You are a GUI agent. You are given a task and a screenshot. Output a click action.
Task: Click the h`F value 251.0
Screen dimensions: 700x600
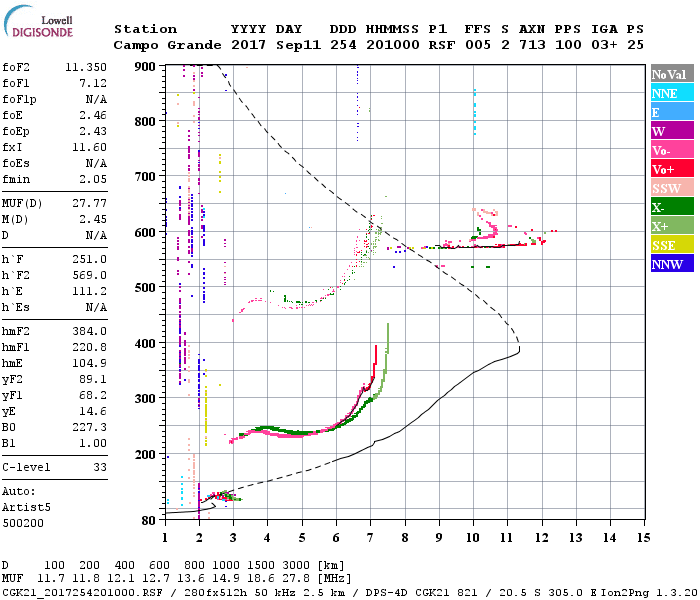pos(89,259)
